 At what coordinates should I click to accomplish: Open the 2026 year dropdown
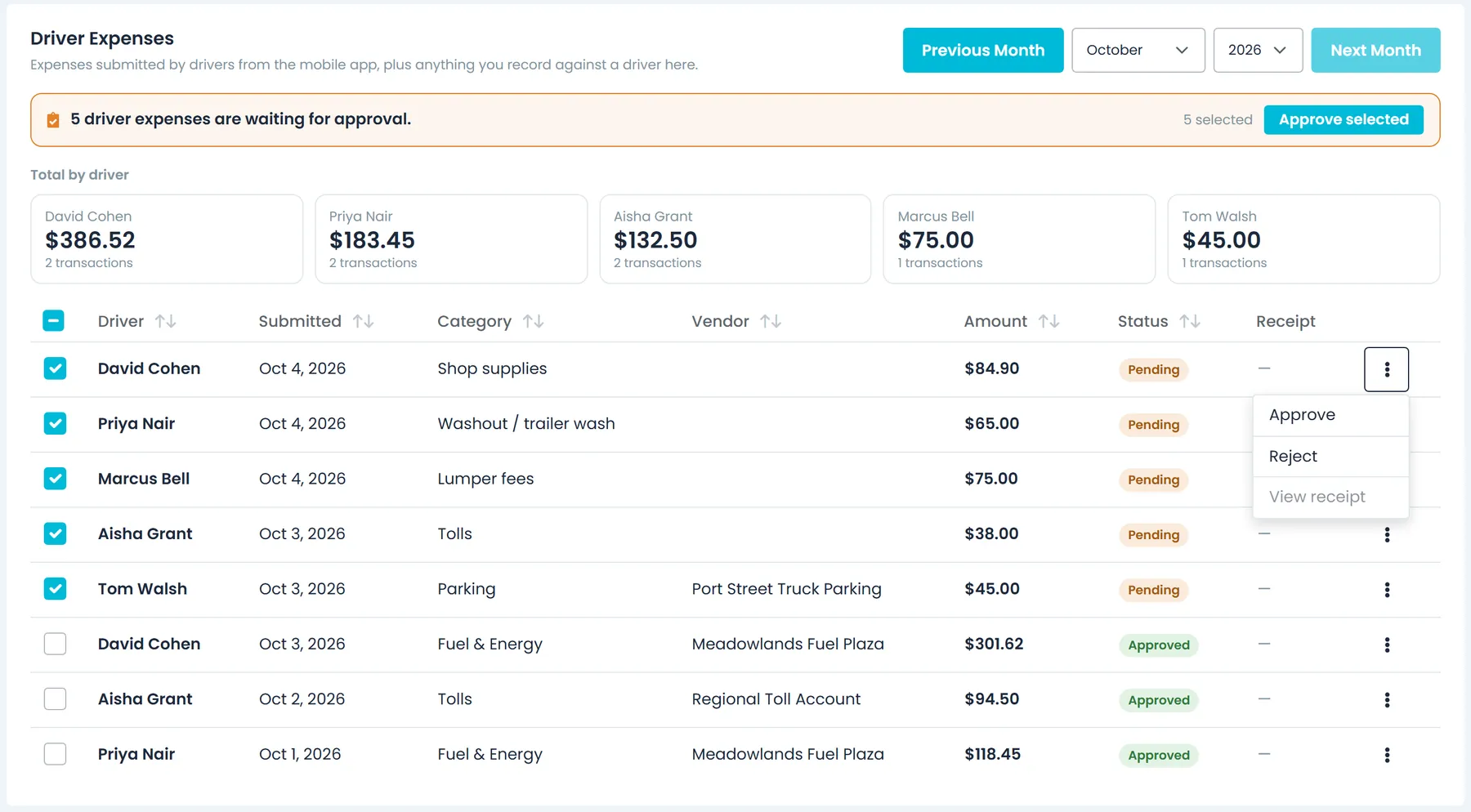(x=1258, y=50)
